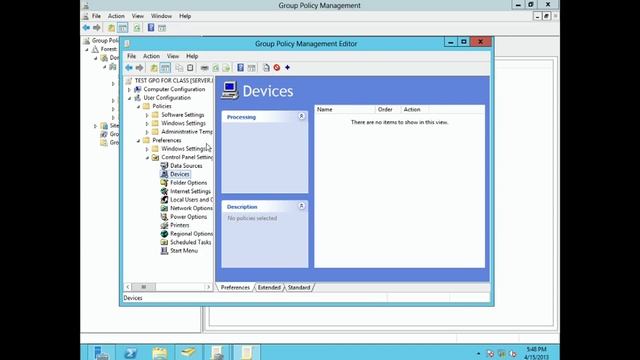Open the Server Manager taskbar icon
640x360 pixels.
click(101, 353)
